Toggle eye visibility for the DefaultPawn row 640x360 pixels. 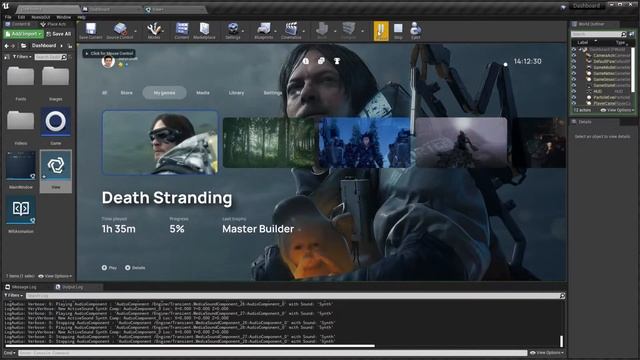pyautogui.click(x=574, y=61)
